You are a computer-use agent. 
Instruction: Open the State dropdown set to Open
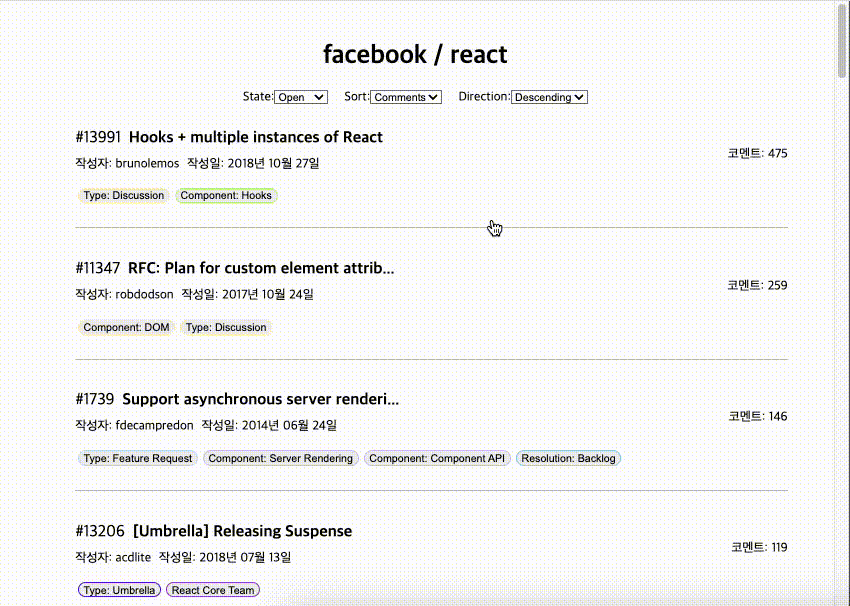pos(301,97)
